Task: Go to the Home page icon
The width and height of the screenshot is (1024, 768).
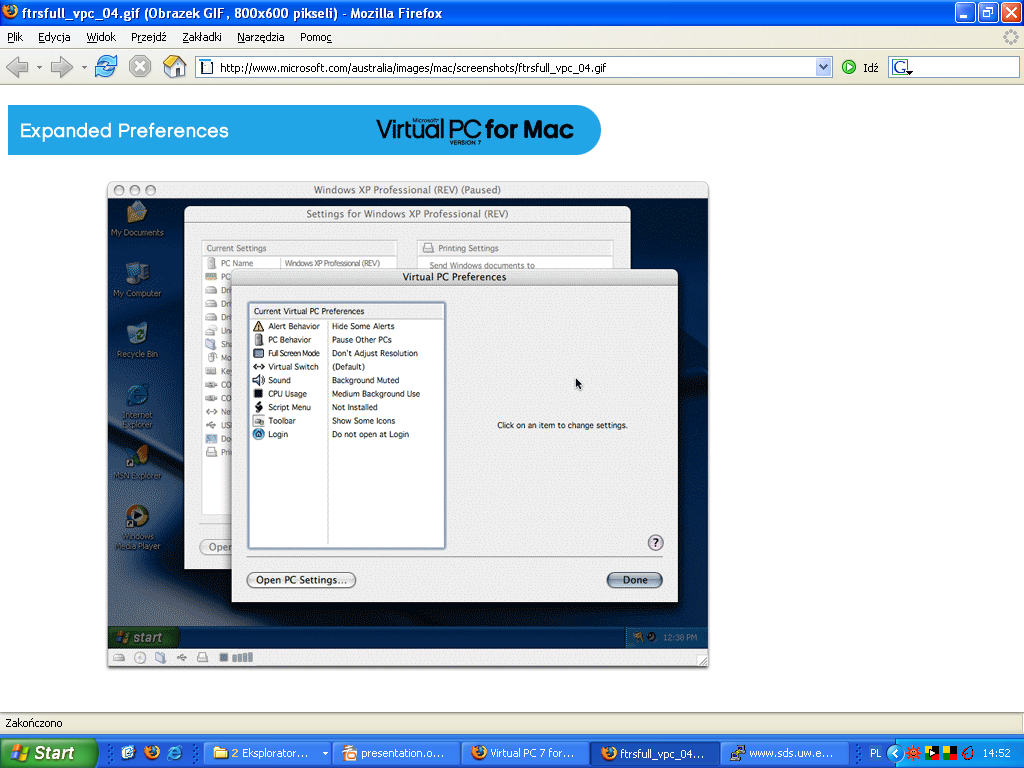Action: pos(174,66)
